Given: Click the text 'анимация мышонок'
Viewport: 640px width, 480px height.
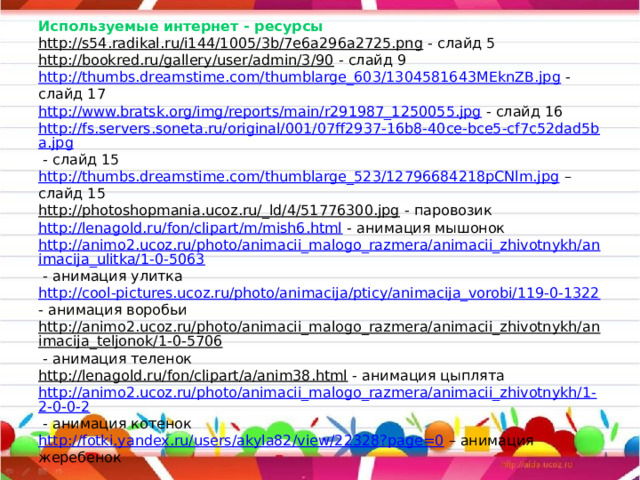Looking at the screenshot, I should pos(430,228).
